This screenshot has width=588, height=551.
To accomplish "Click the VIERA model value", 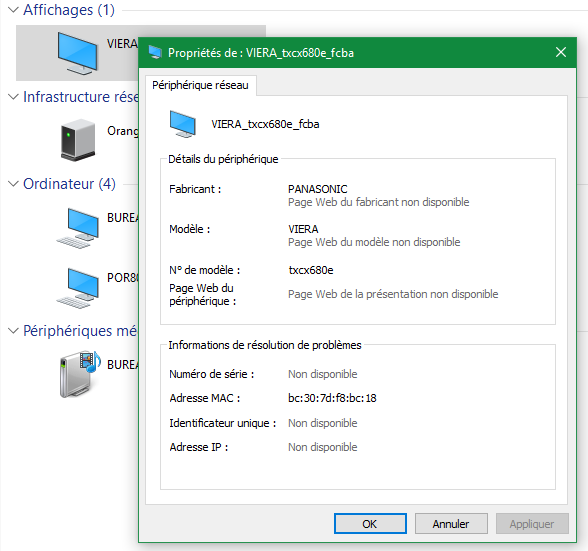I will [303, 229].
